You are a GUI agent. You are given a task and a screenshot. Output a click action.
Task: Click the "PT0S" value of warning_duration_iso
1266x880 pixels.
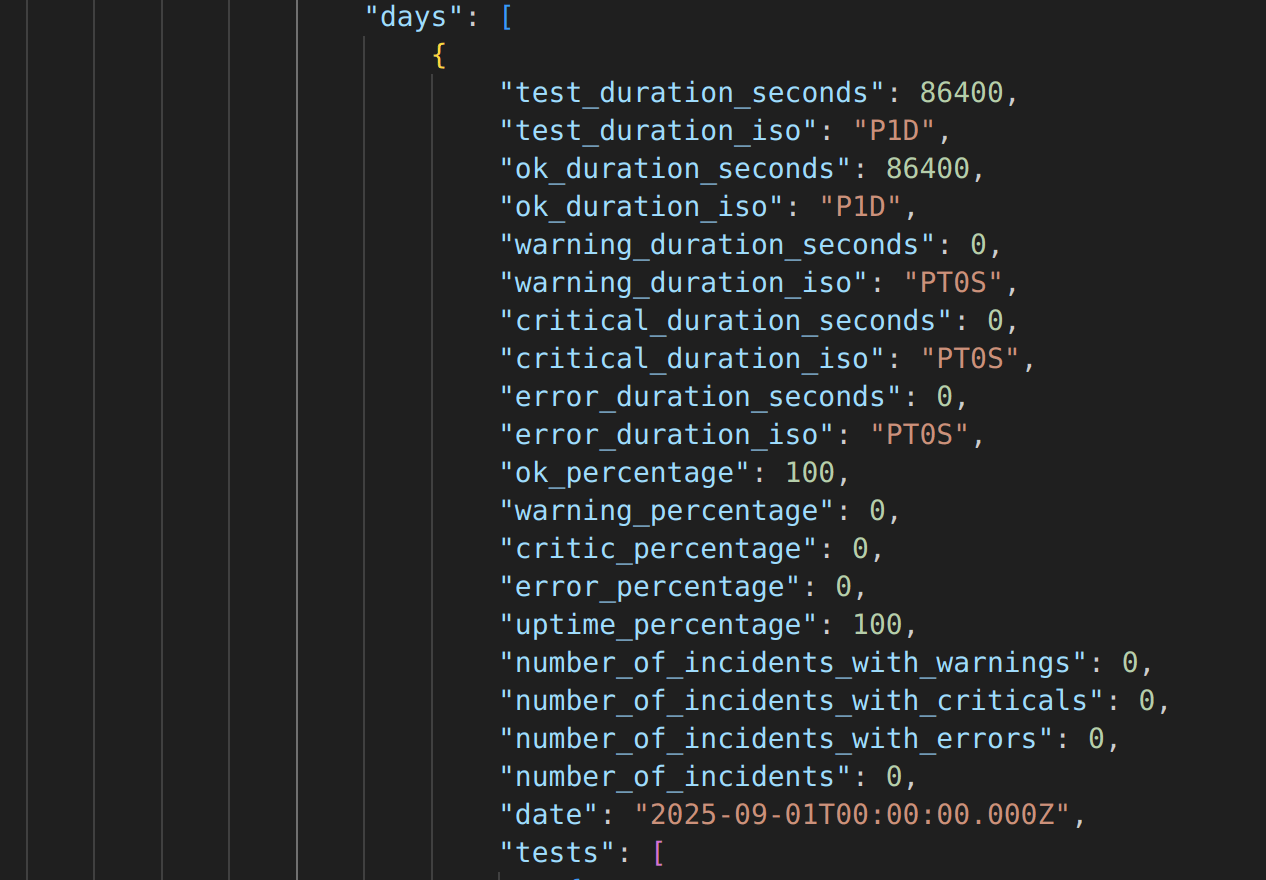click(953, 283)
